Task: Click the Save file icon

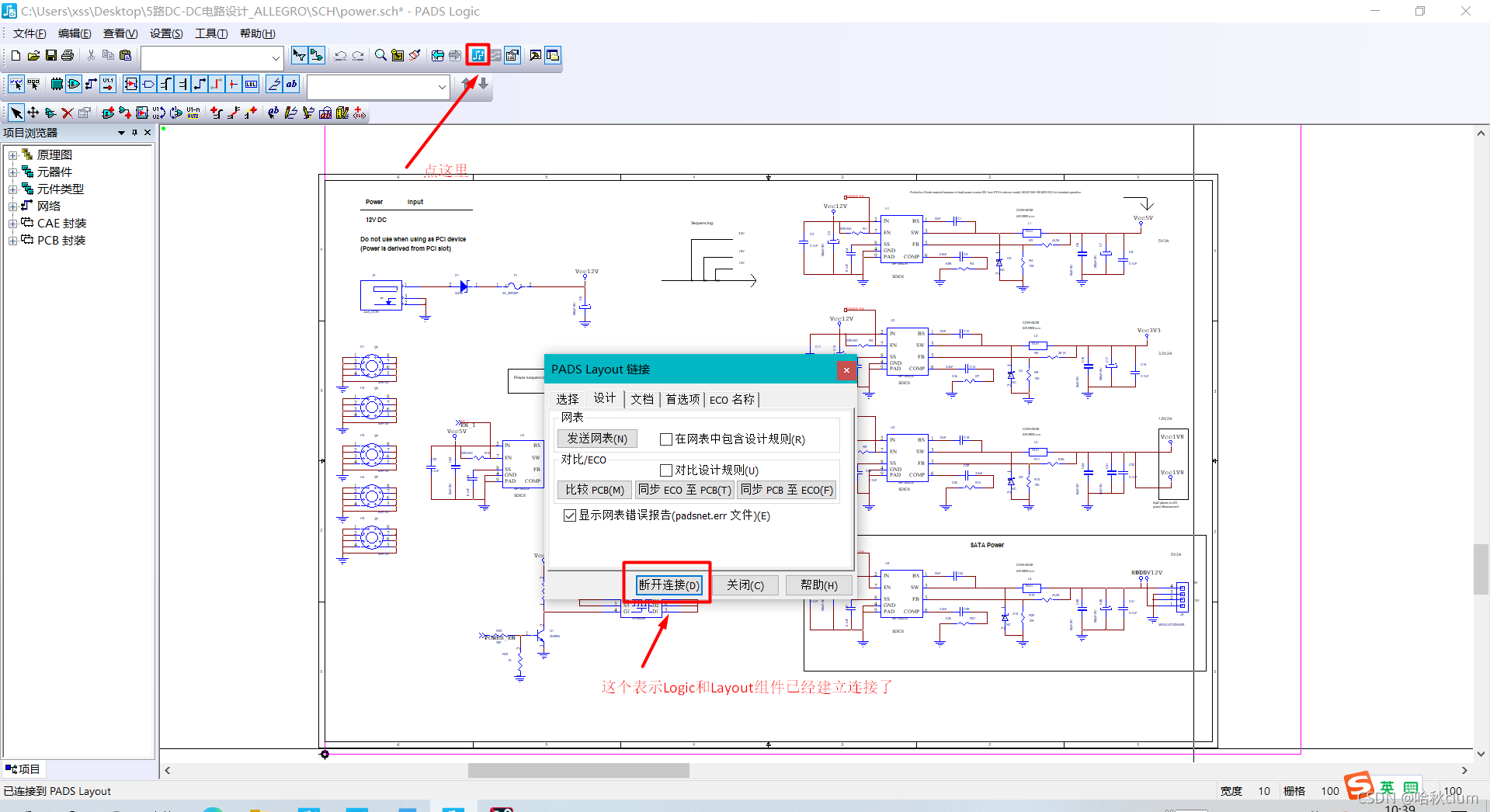Action: [x=51, y=55]
